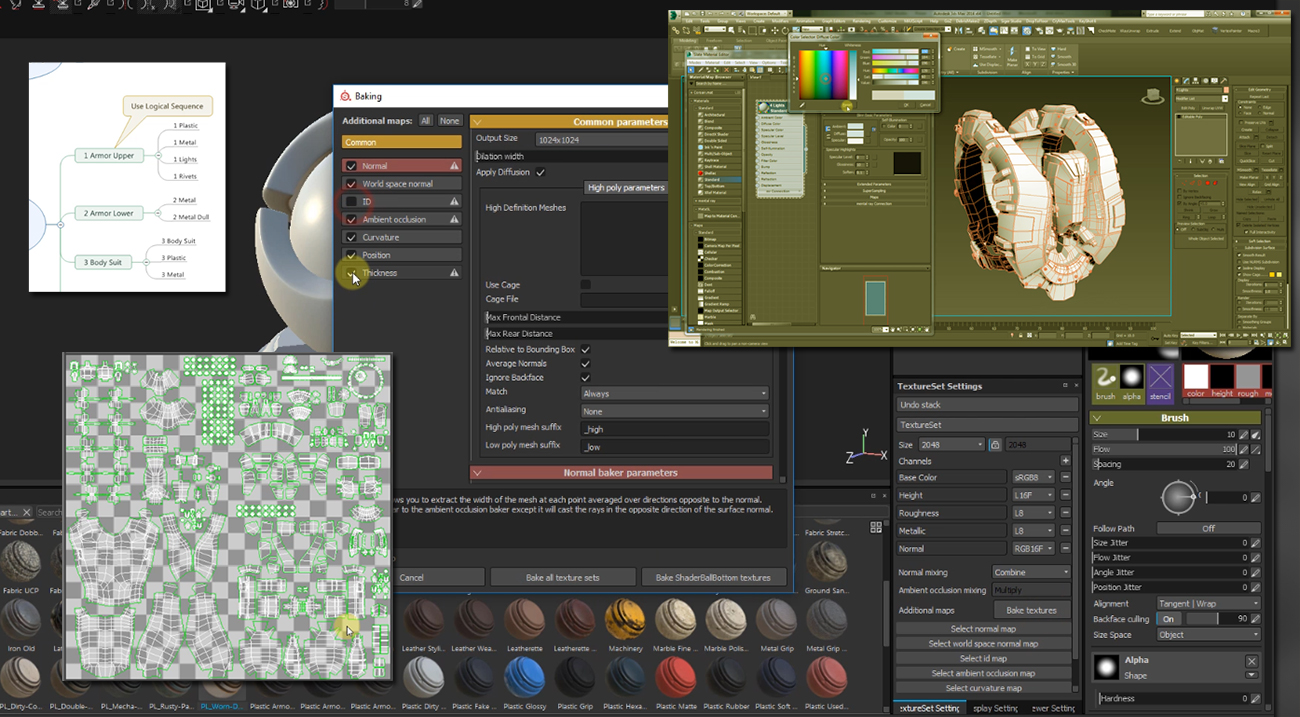
Task: Float the TextureSet Settings panel with its icon
Action: pos(1065,386)
